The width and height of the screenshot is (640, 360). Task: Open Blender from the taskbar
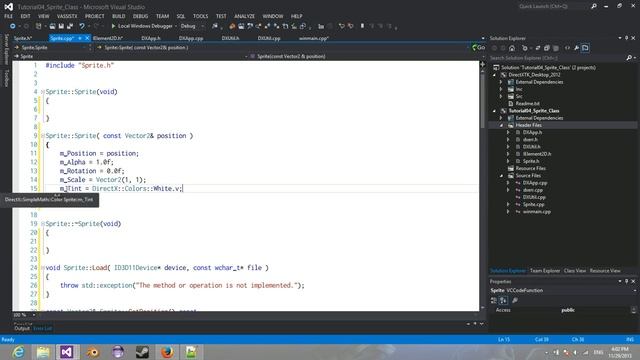93,352
